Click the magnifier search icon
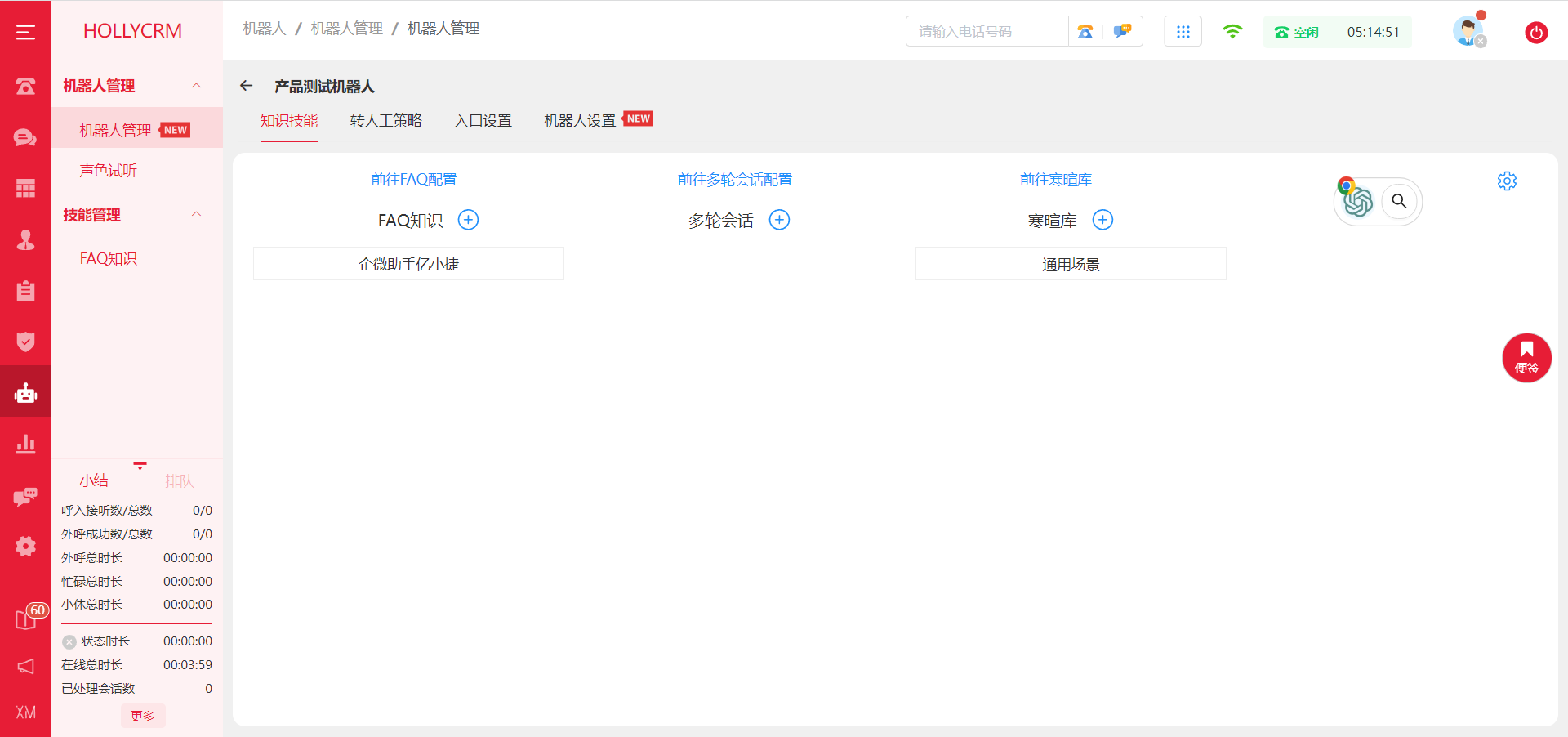Viewport: 1568px width, 737px height. pyautogui.click(x=1399, y=201)
